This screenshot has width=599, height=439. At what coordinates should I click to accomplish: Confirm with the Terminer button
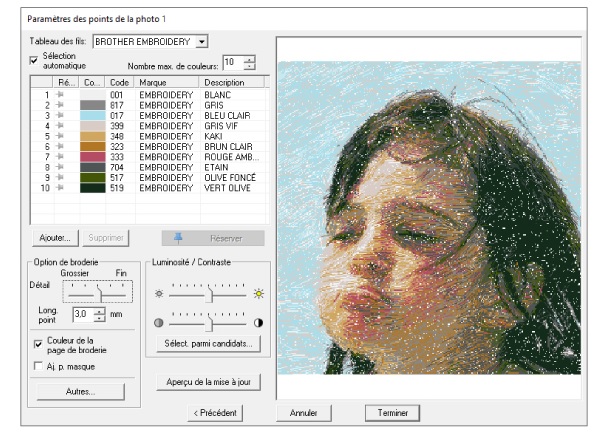(x=392, y=413)
